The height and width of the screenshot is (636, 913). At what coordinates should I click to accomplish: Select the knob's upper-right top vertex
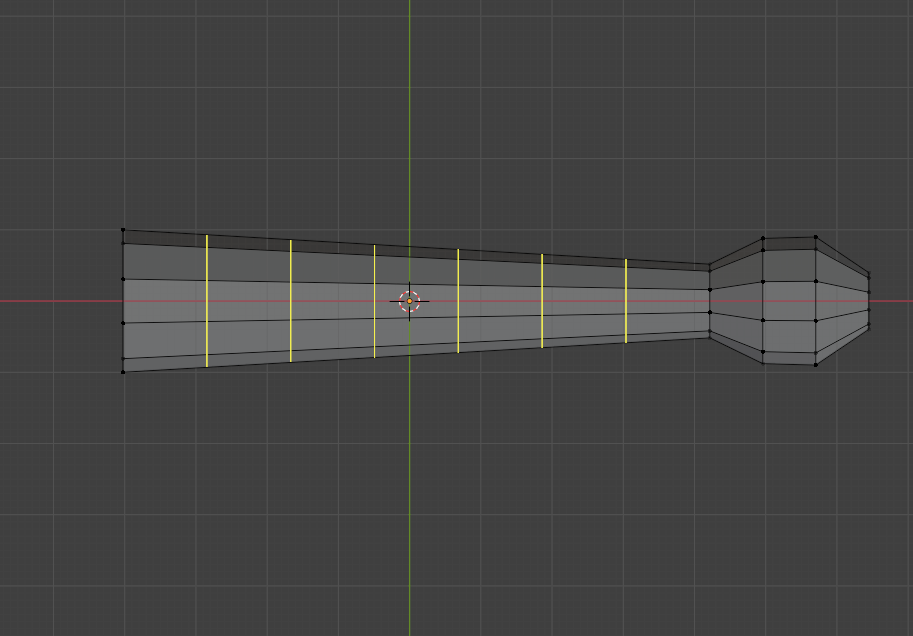[x=816, y=237]
